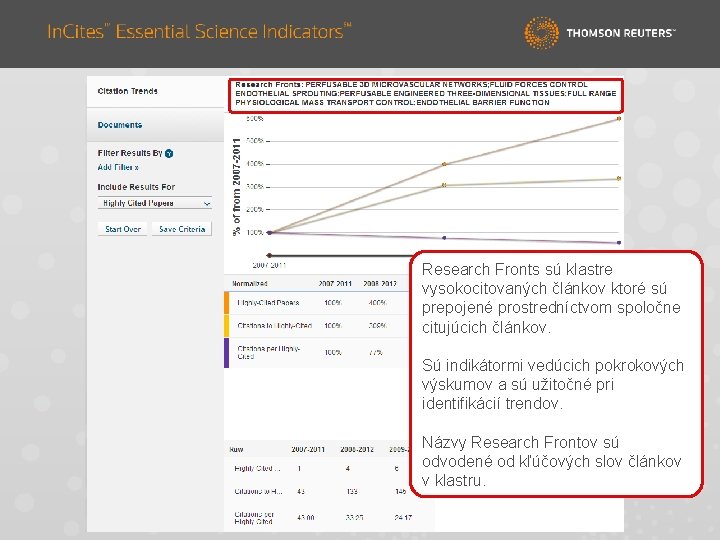Click the Filter Results By help icon
This screenshot has height=540, width=720.
(169, 153)
